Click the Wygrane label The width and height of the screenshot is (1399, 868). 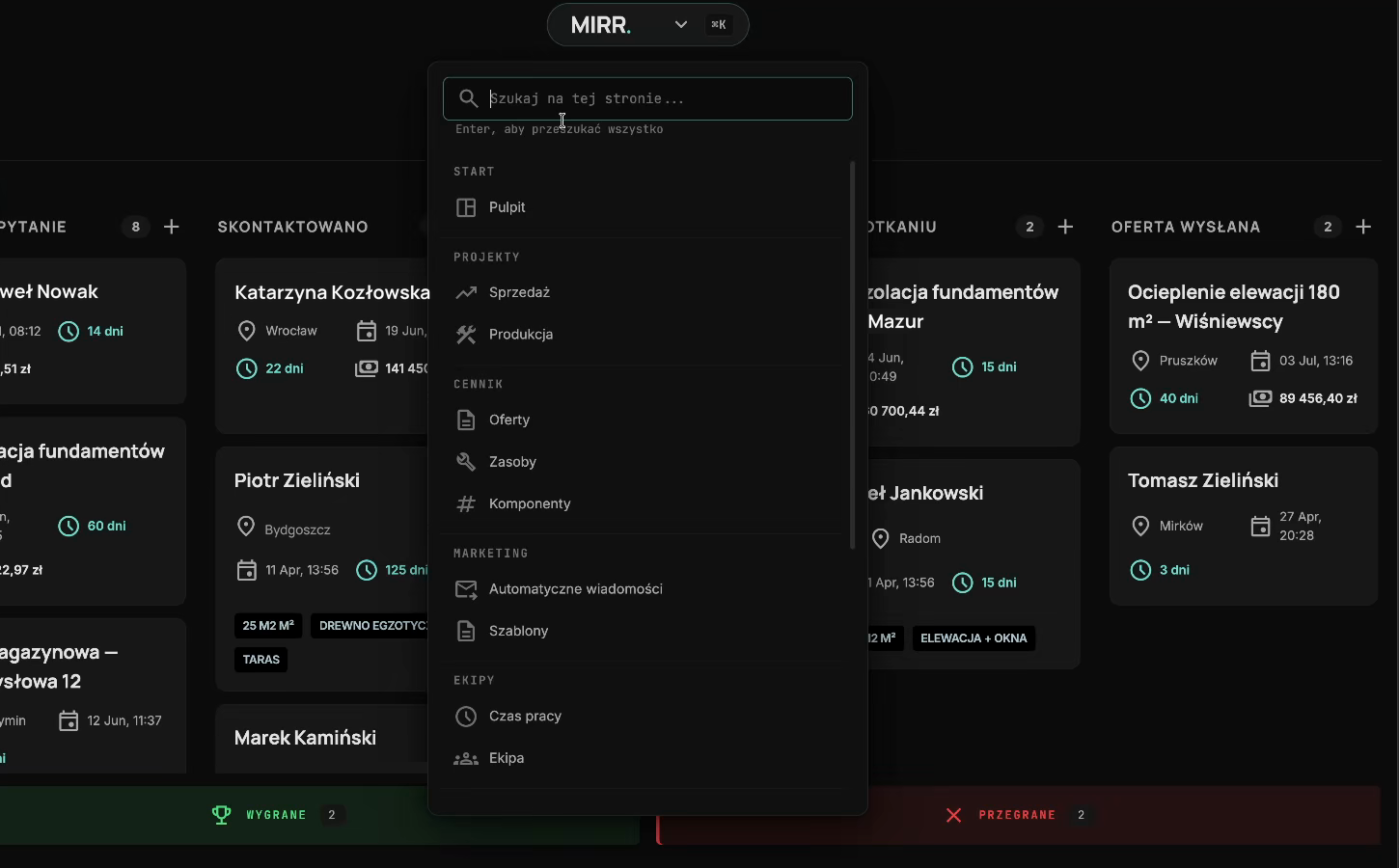tap(276, 815)
